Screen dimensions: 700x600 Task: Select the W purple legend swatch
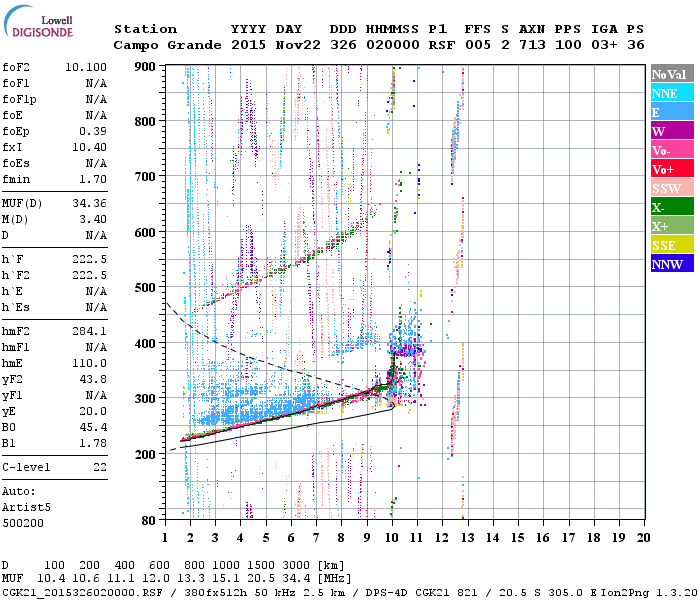coord(672,130)
